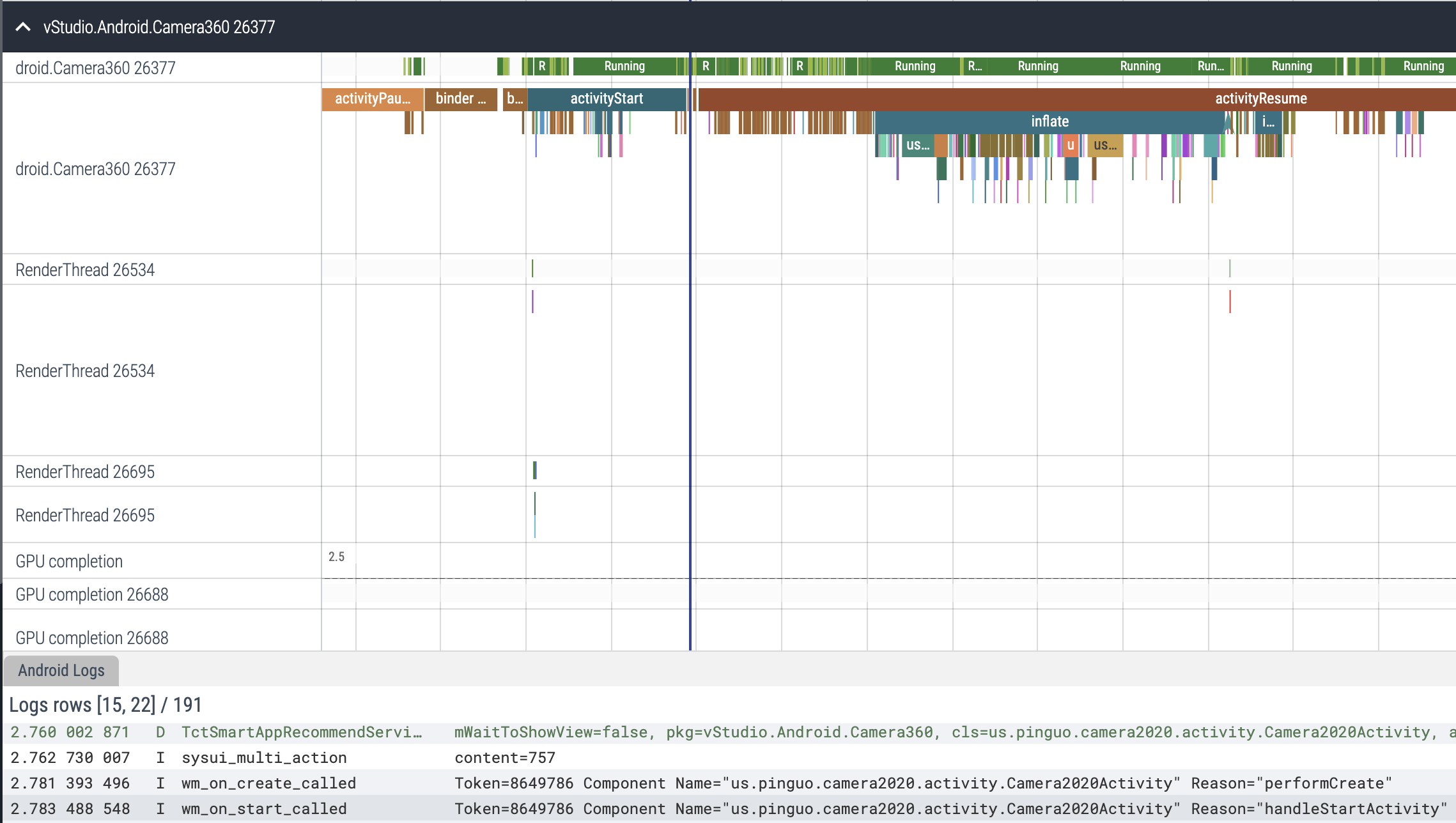Click the small orange 'u' slice under inflate
Screen dimensions: 1456x823
pyautogui.click(x=1071, y=146)
